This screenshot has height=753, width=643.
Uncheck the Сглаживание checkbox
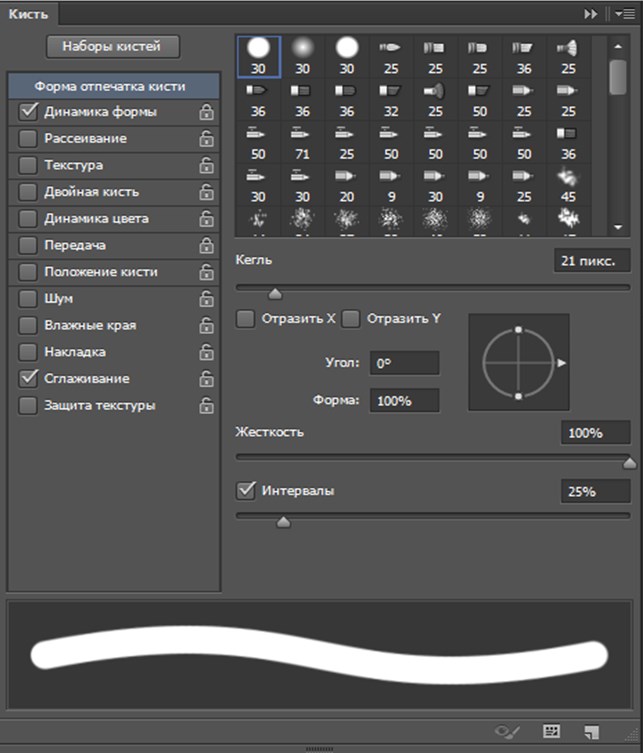coord(28,379)
